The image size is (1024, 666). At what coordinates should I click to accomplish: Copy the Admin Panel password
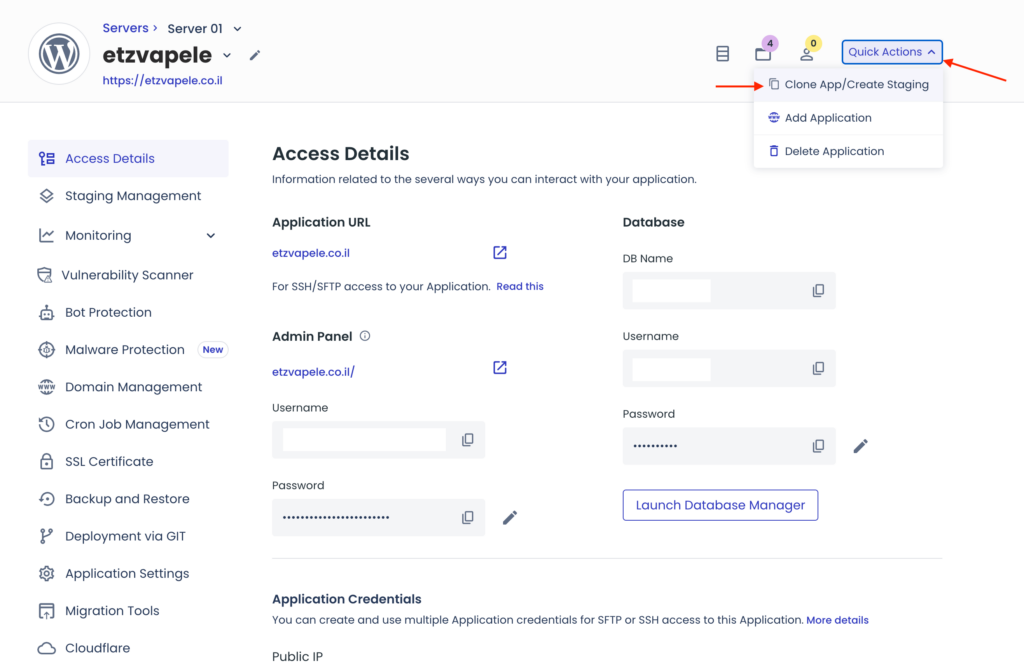coord(468,517)
